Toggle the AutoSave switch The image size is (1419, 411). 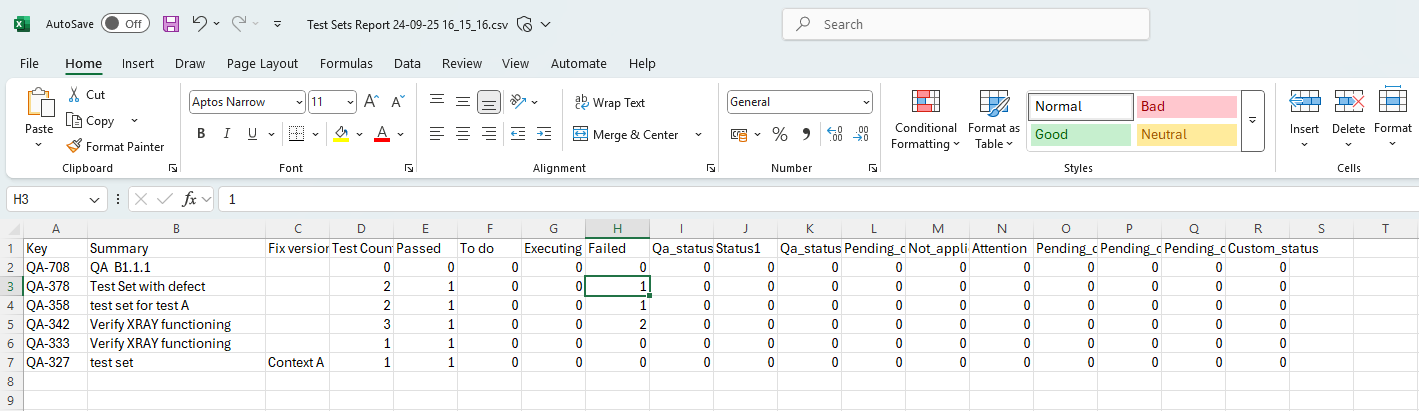pos(125,23)
